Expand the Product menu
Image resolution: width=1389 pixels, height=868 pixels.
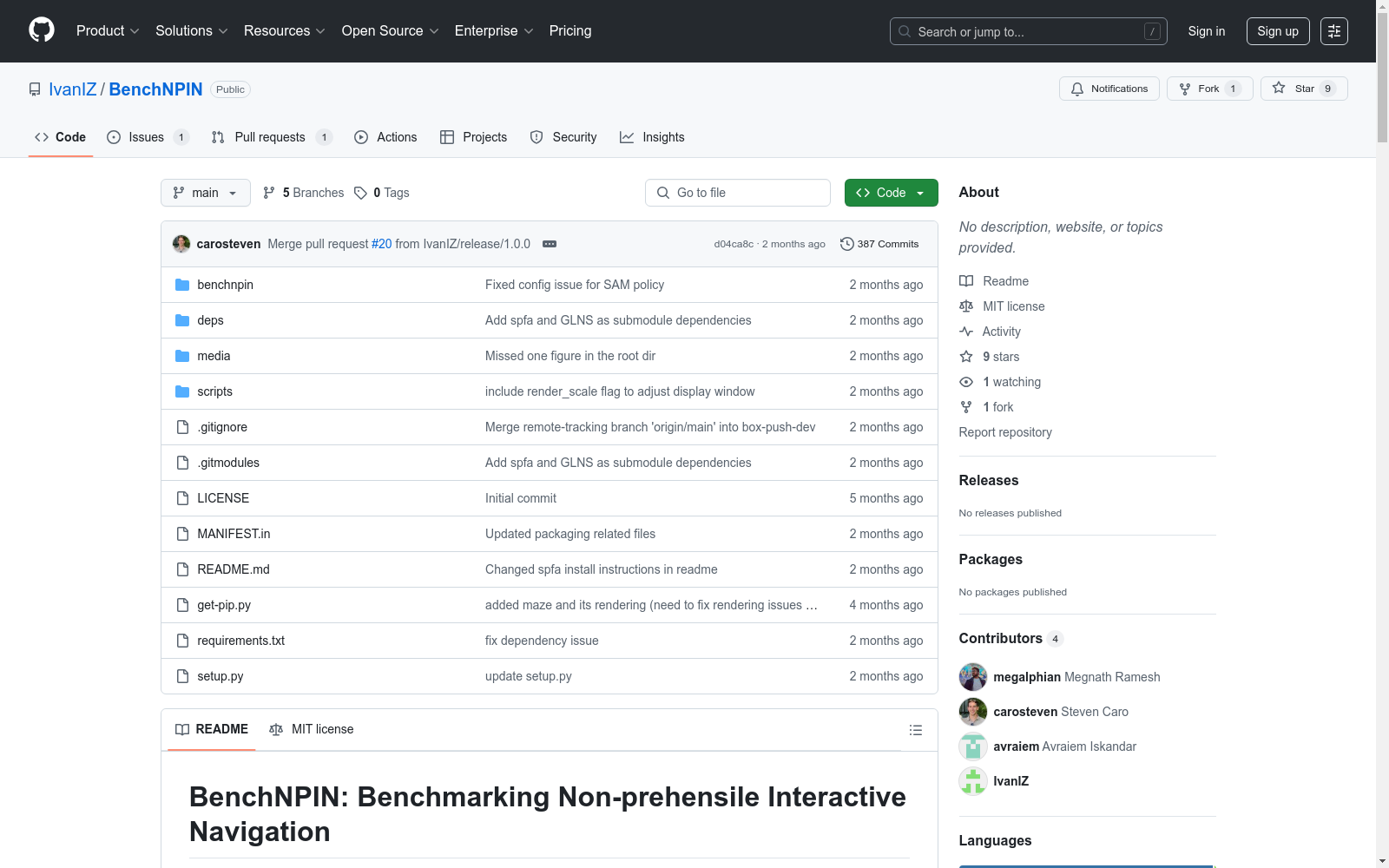tap(108, 31)
